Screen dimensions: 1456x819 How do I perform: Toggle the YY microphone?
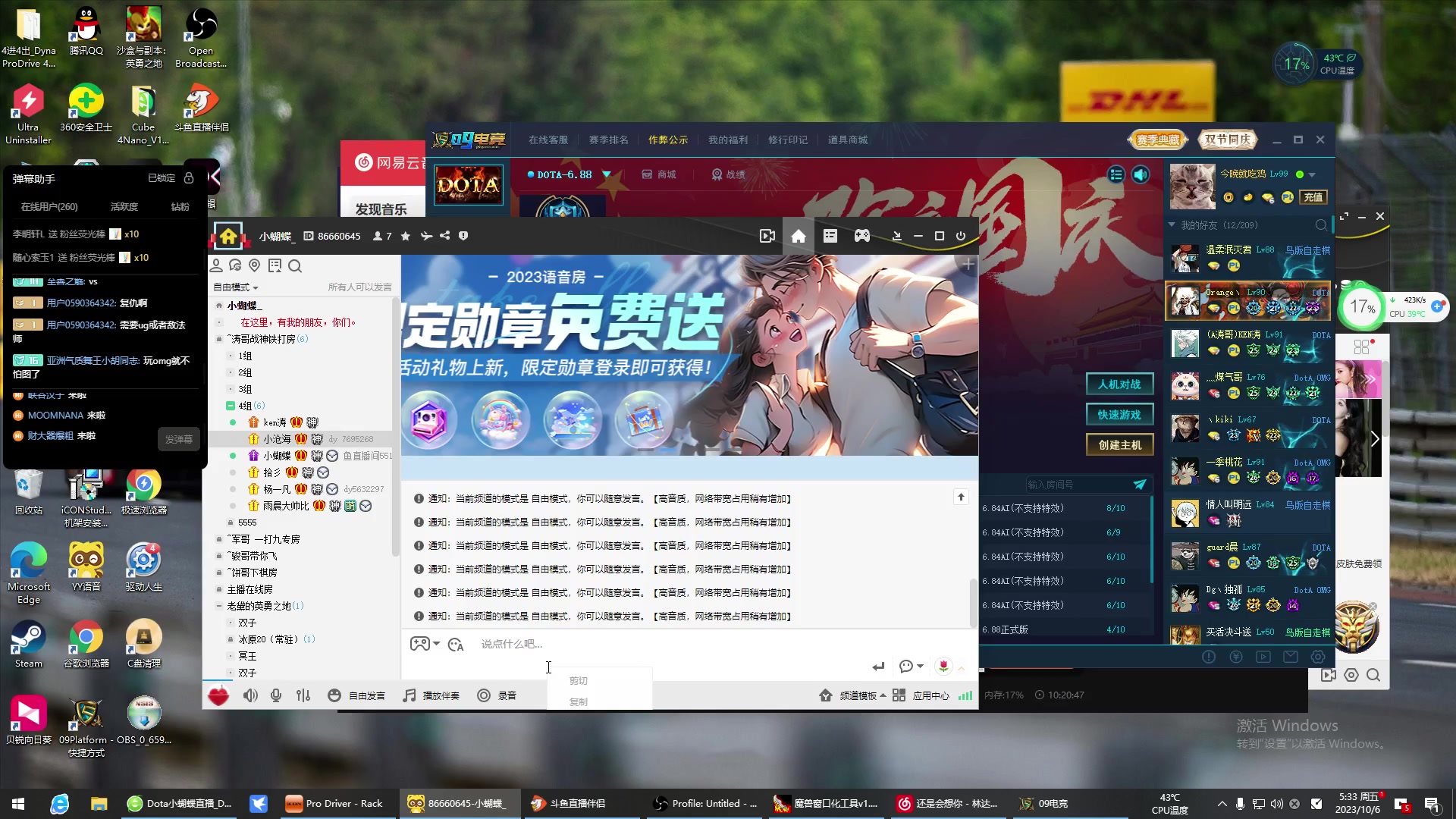pyautogui.click(x=276, y=695)
